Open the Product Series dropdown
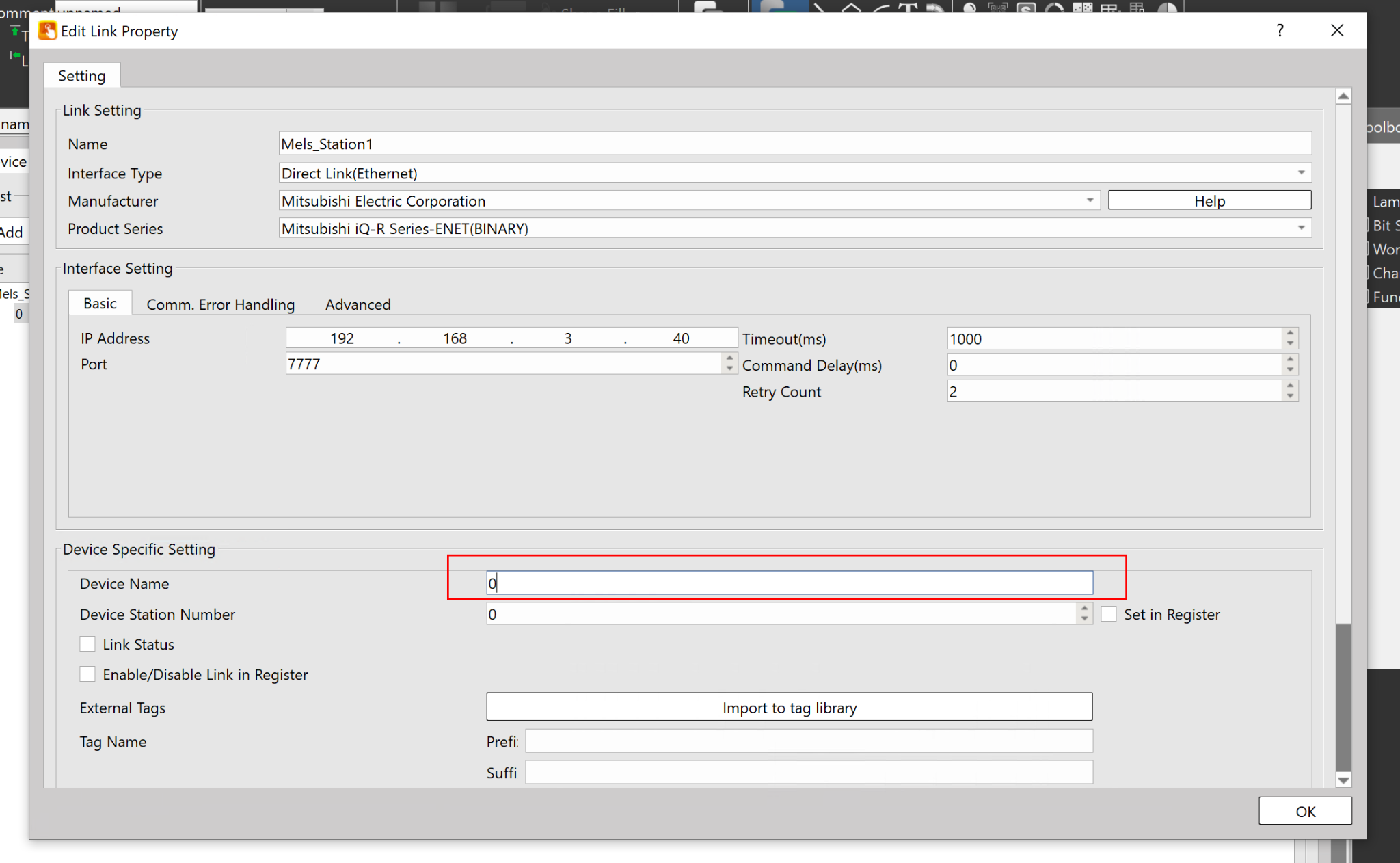1400x863 pixels. [x=1301, y=228]
